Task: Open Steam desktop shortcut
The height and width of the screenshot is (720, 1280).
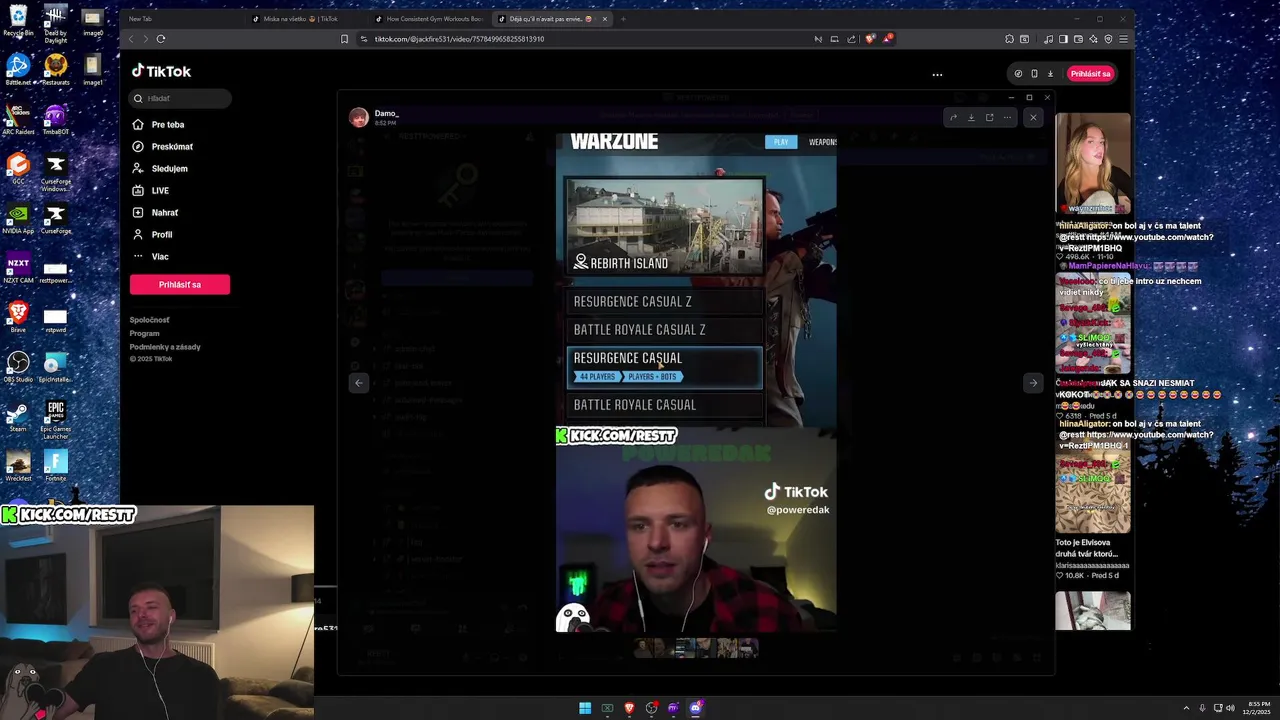Action: pyautogui.click(x=18, y=416)
